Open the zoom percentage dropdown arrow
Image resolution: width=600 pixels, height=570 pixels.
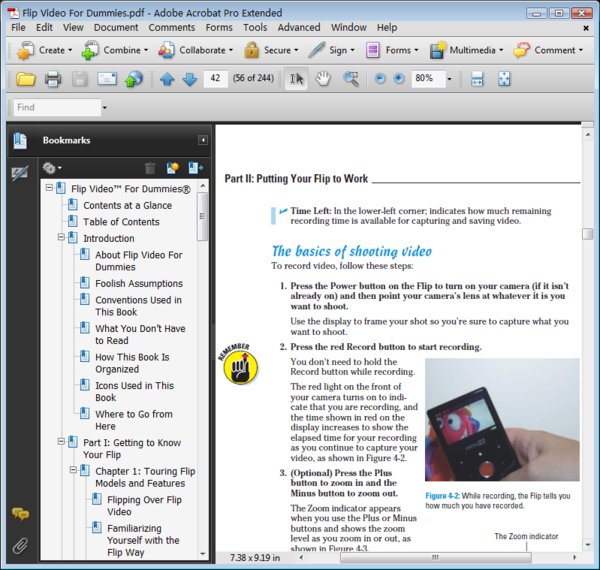449,80
